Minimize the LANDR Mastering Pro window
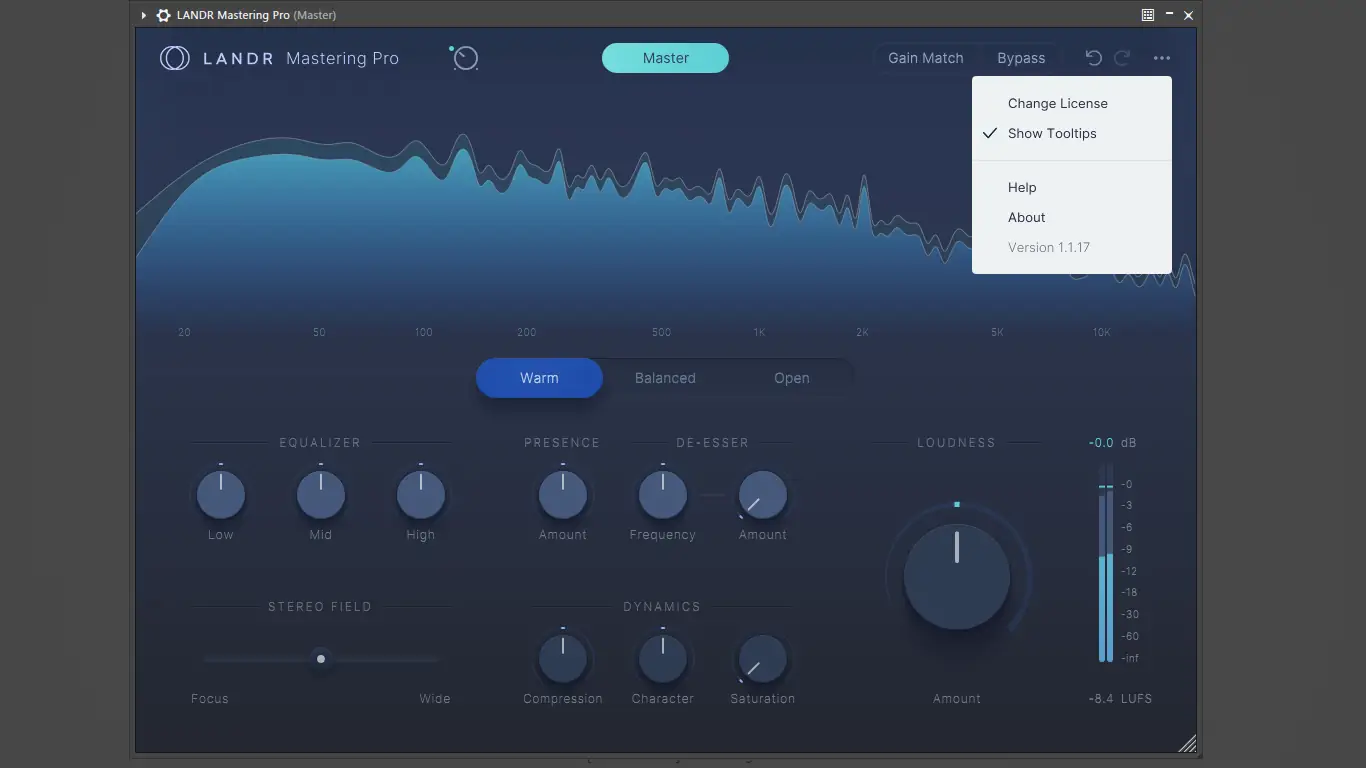 pos(1169,15)
